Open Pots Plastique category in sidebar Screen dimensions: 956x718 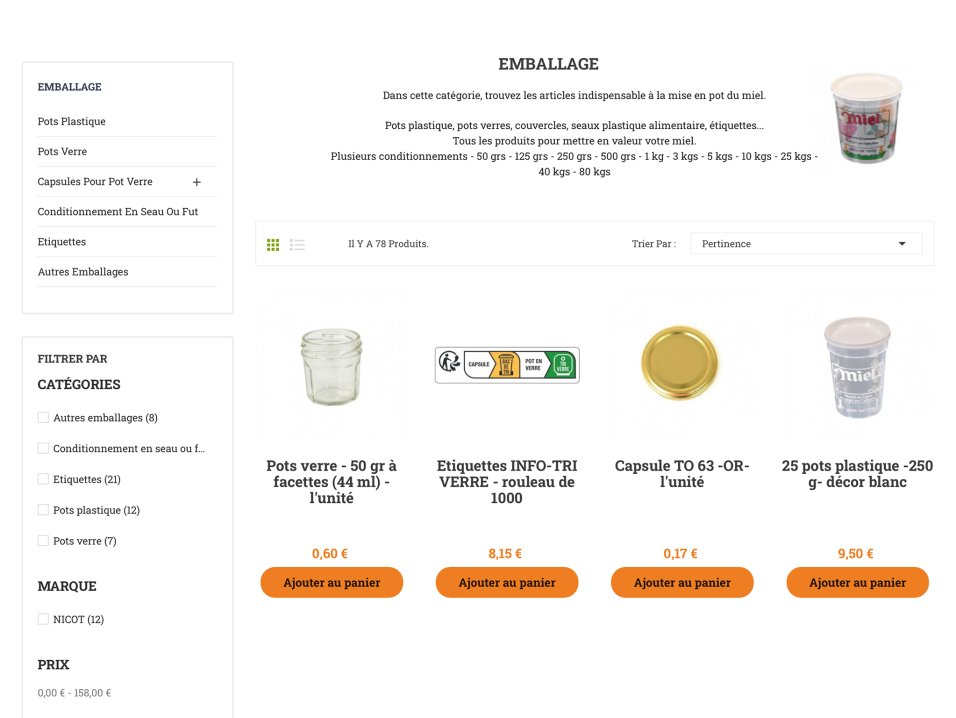[x=71, y=122]
